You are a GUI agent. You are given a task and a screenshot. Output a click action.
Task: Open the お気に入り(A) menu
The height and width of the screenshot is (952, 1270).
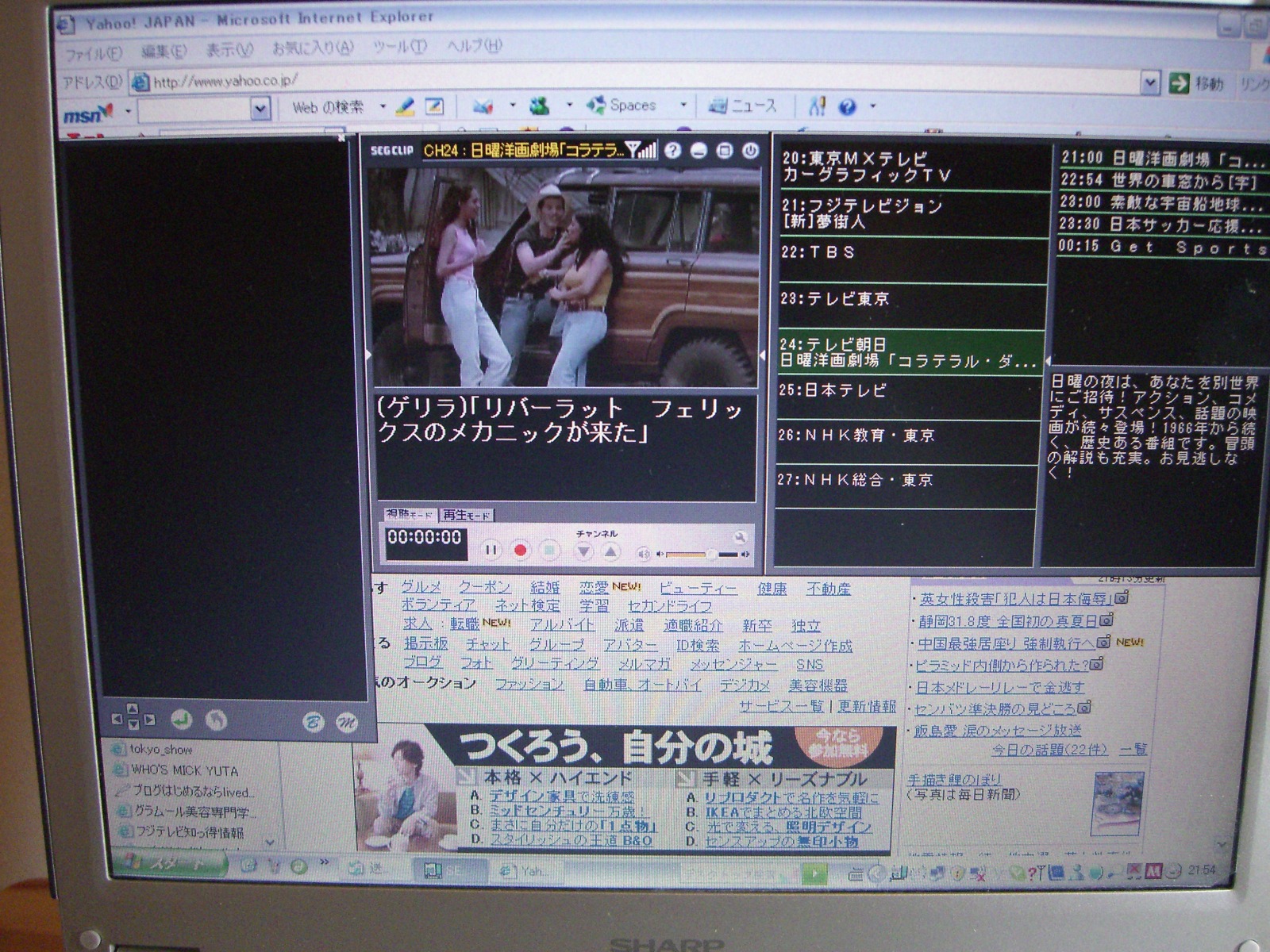[x=313, y=48]
